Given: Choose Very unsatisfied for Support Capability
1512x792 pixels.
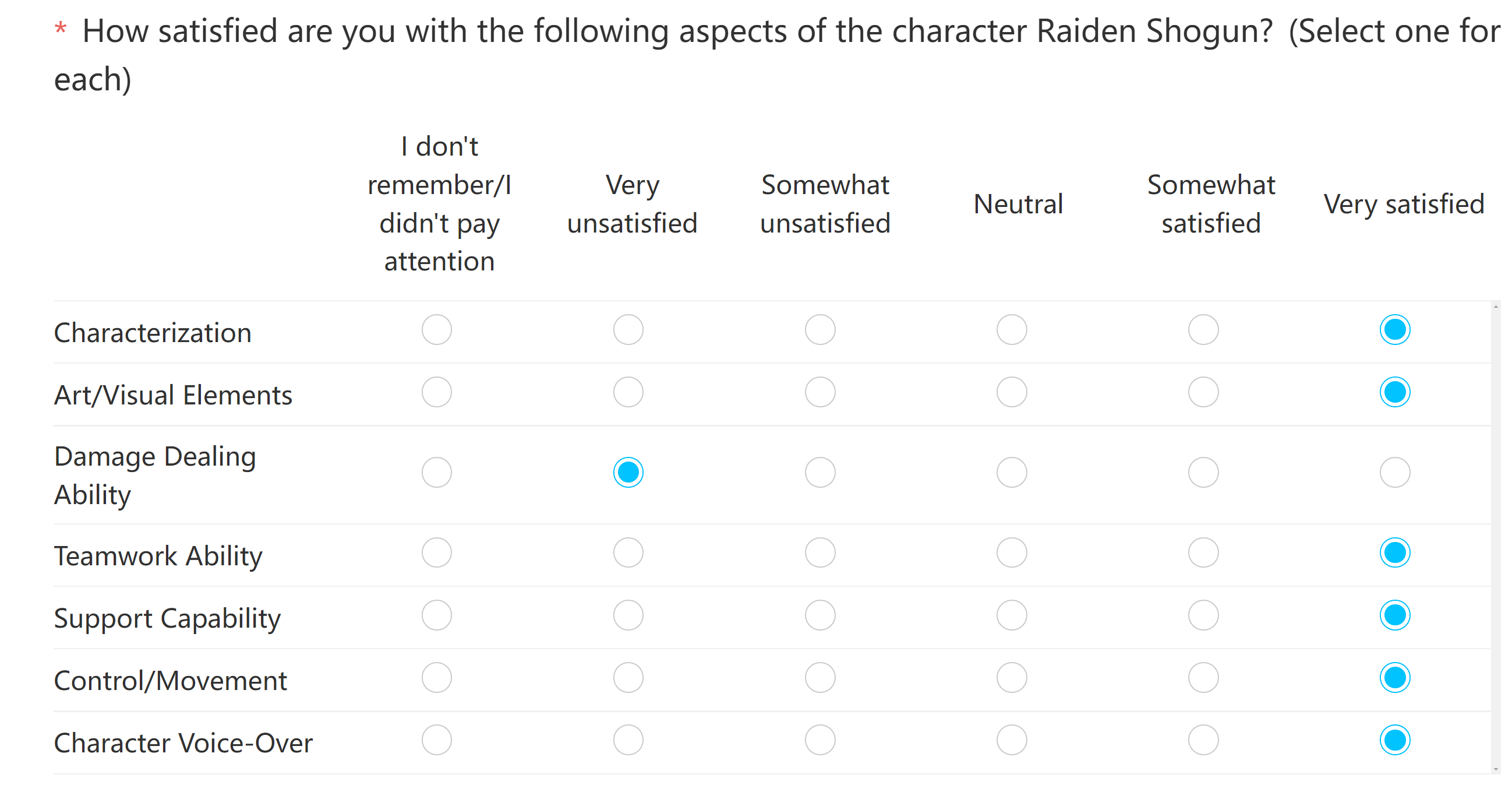Looking at the screenshot, I should tap(628, 615).
